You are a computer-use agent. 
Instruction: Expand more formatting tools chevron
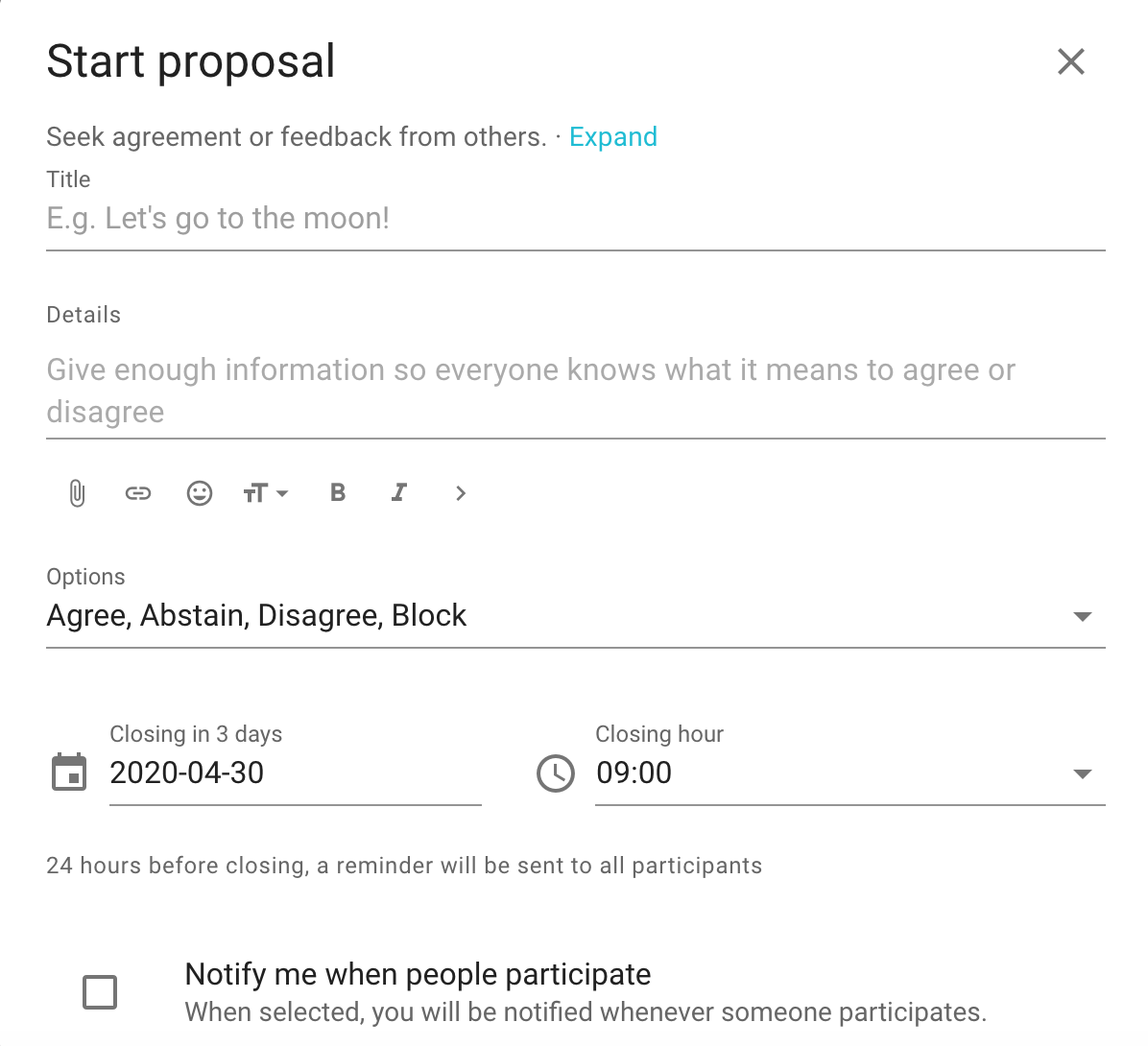point(461,493)
